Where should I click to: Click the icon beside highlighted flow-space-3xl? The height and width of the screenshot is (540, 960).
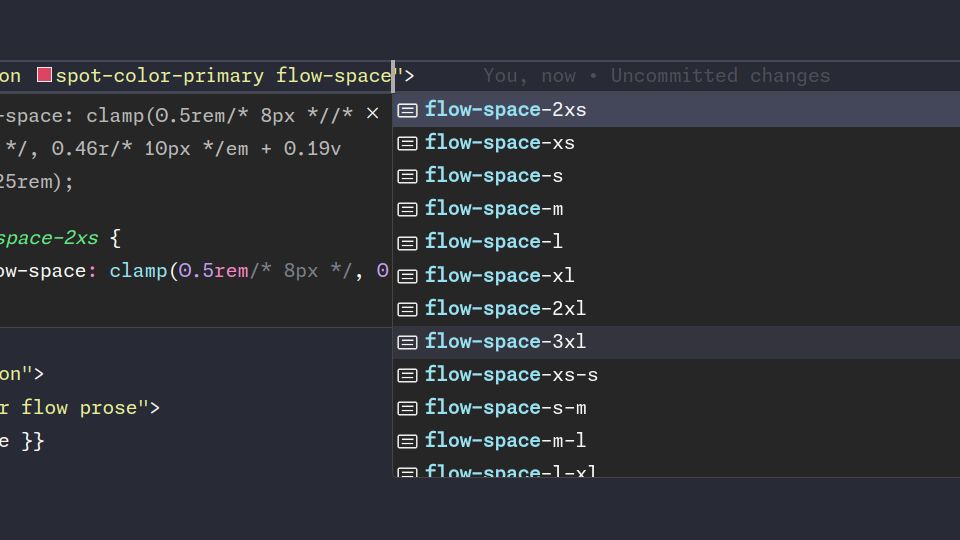click(x=407, y=342)
